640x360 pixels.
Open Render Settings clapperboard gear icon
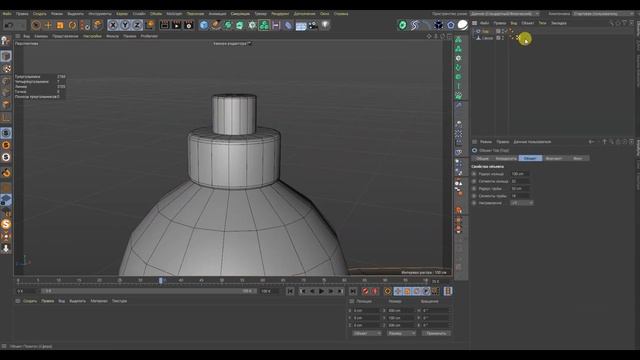coord(189,25)
